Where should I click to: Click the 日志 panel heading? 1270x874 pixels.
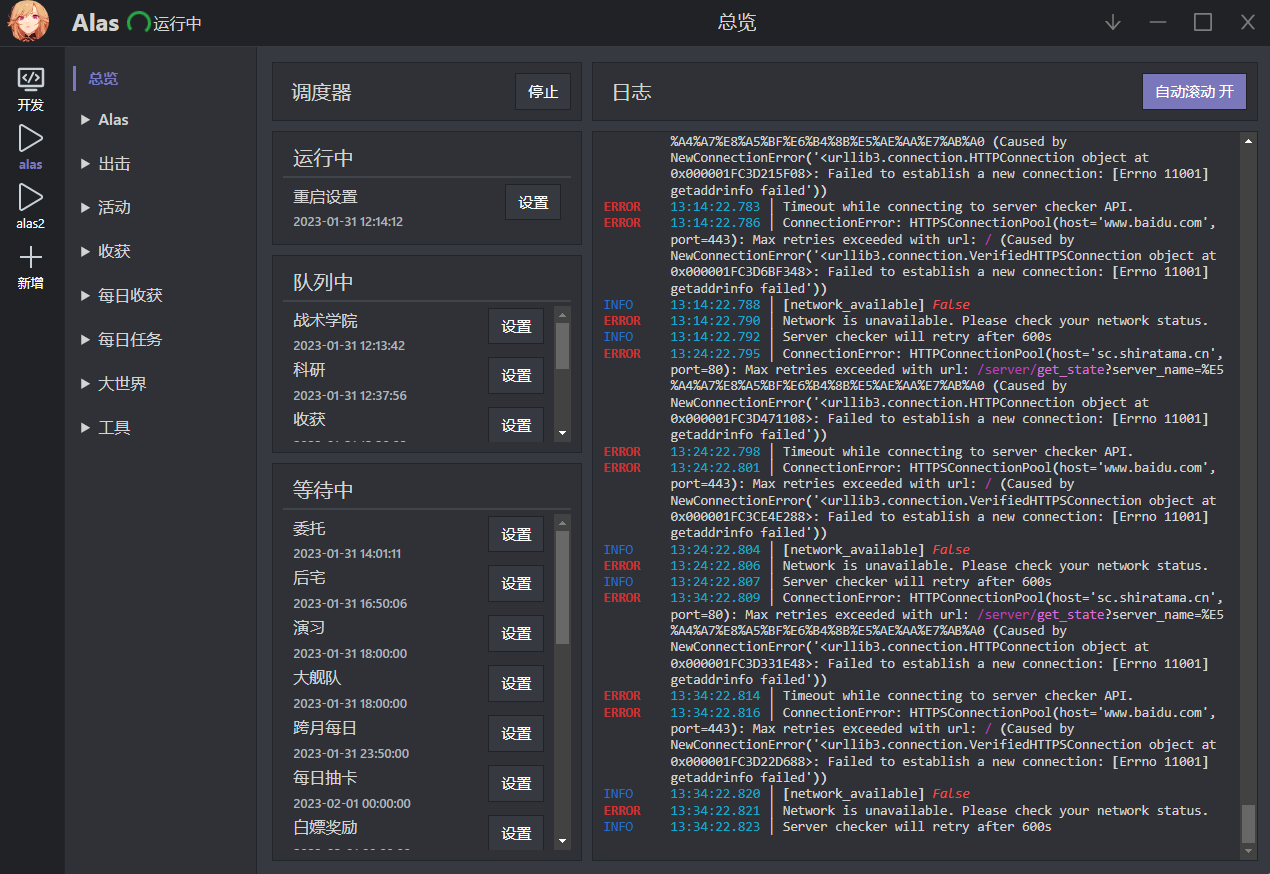click(632, 93)
